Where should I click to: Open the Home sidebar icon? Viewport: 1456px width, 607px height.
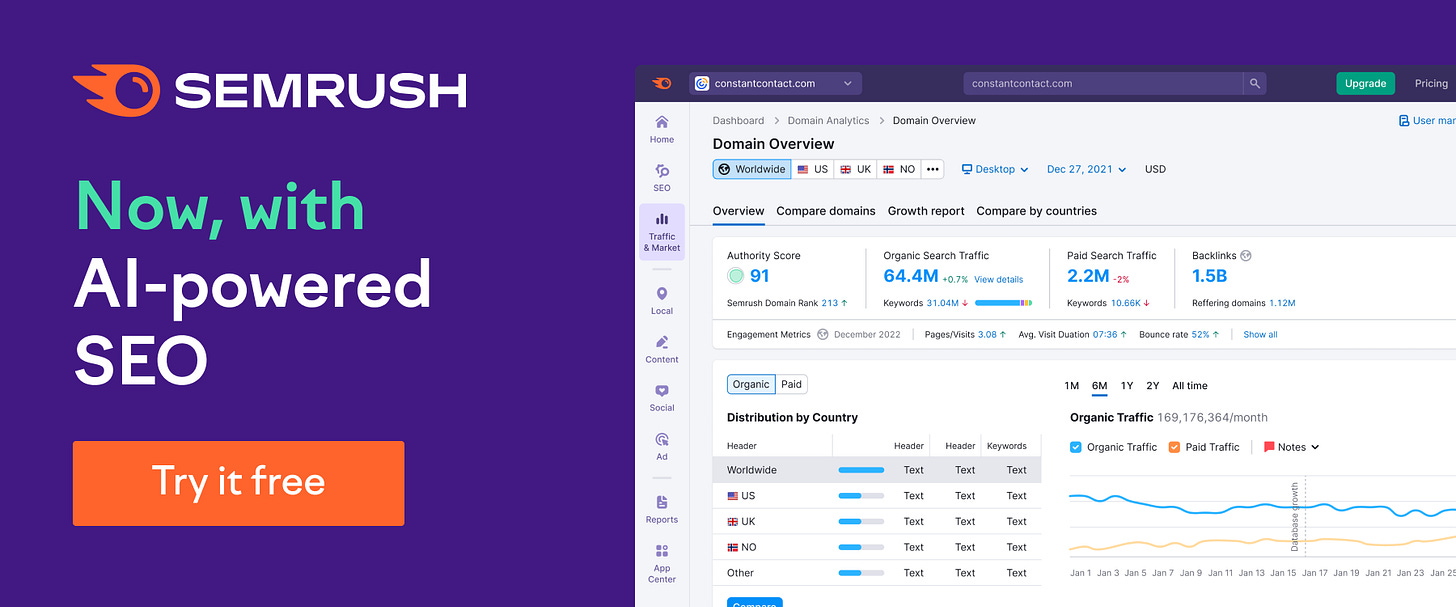tap(662, 129)
